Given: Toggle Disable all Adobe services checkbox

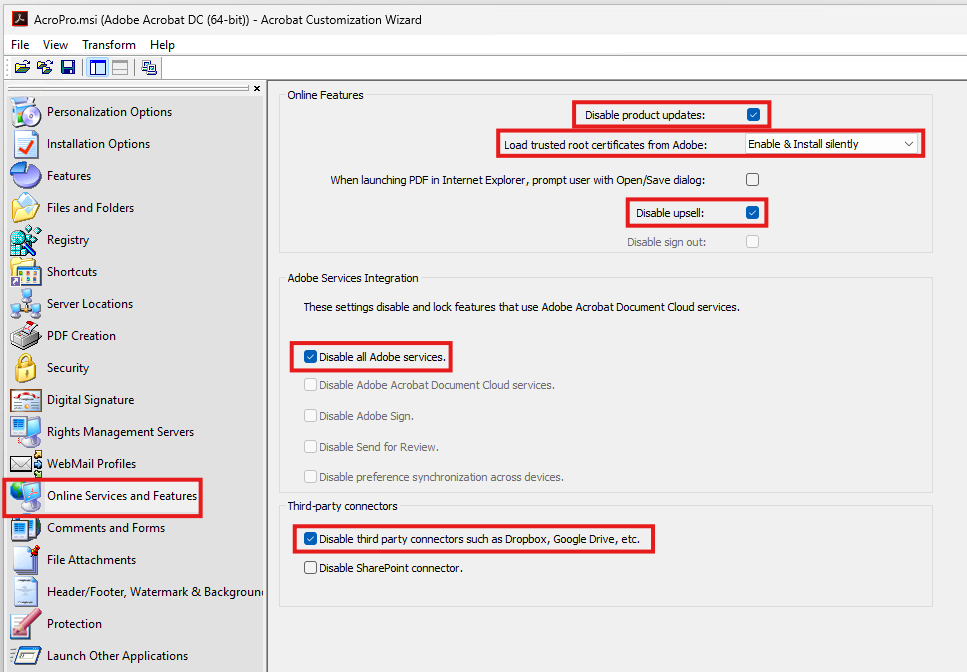Looking at the screenshot, I should click(x=311, y=357).
